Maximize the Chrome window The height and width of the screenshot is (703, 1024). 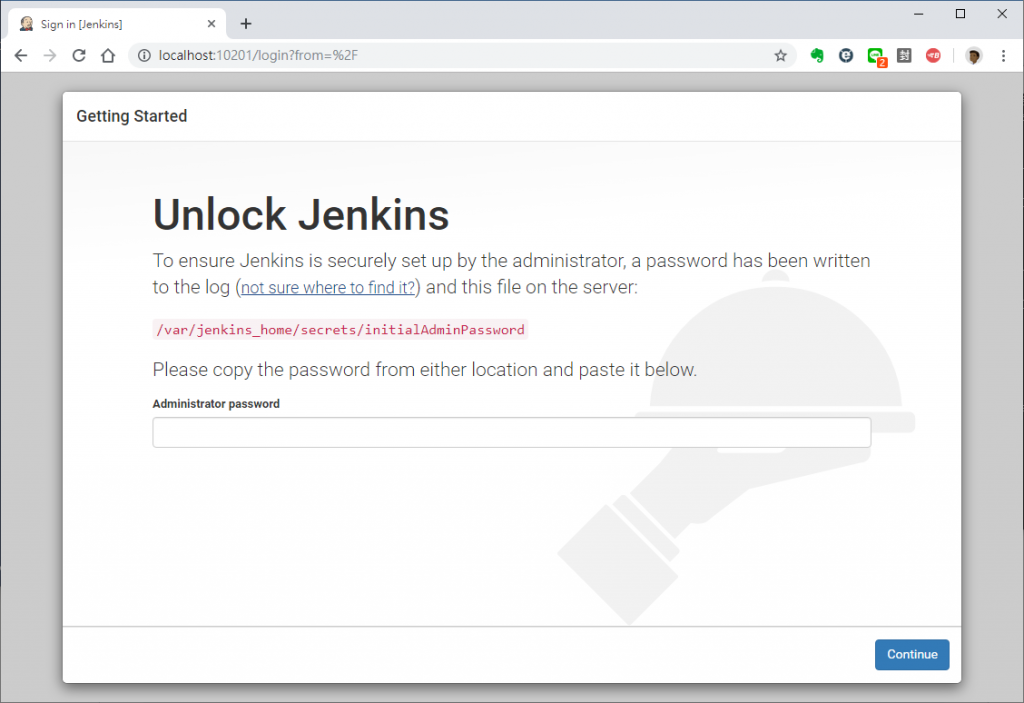coord(960,14)
